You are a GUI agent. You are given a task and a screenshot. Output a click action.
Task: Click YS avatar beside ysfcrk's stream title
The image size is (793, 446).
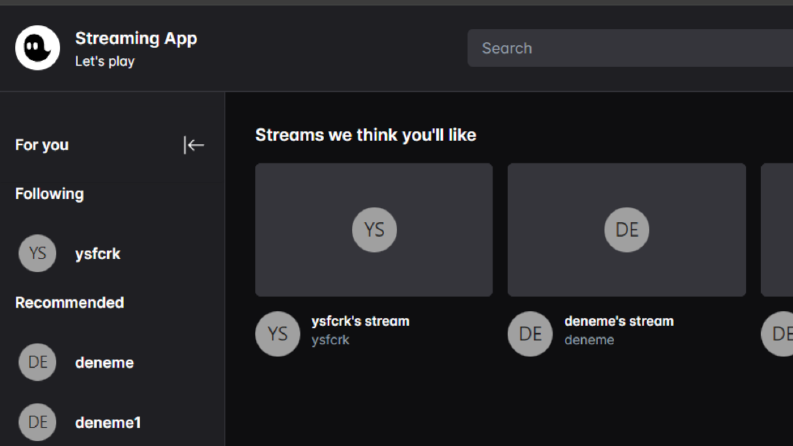tap(278, 334)
